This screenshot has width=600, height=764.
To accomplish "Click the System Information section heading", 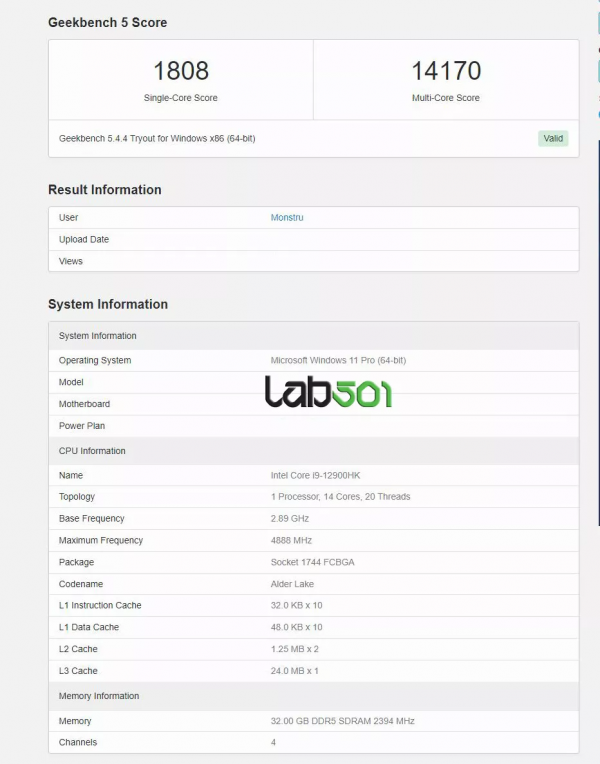I will click(108, 304).
